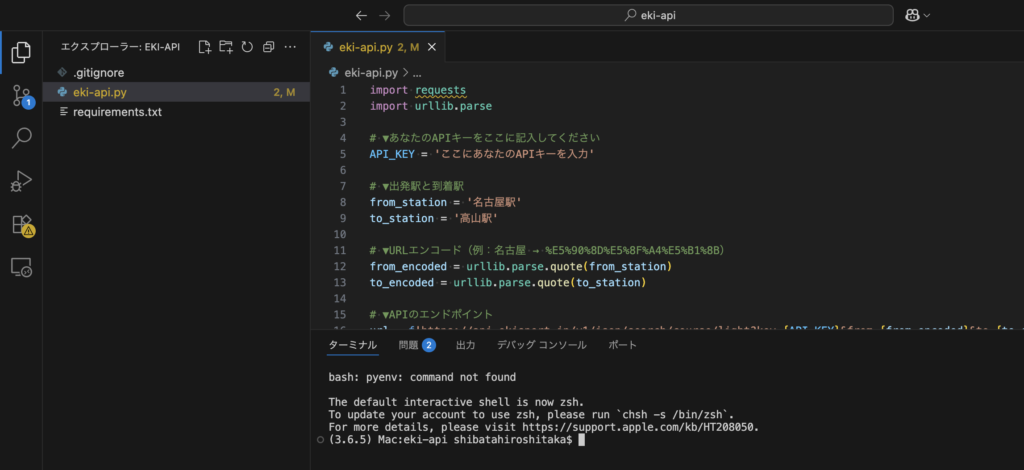Click the New Folder icon in explorer

[x=226, y=47]
